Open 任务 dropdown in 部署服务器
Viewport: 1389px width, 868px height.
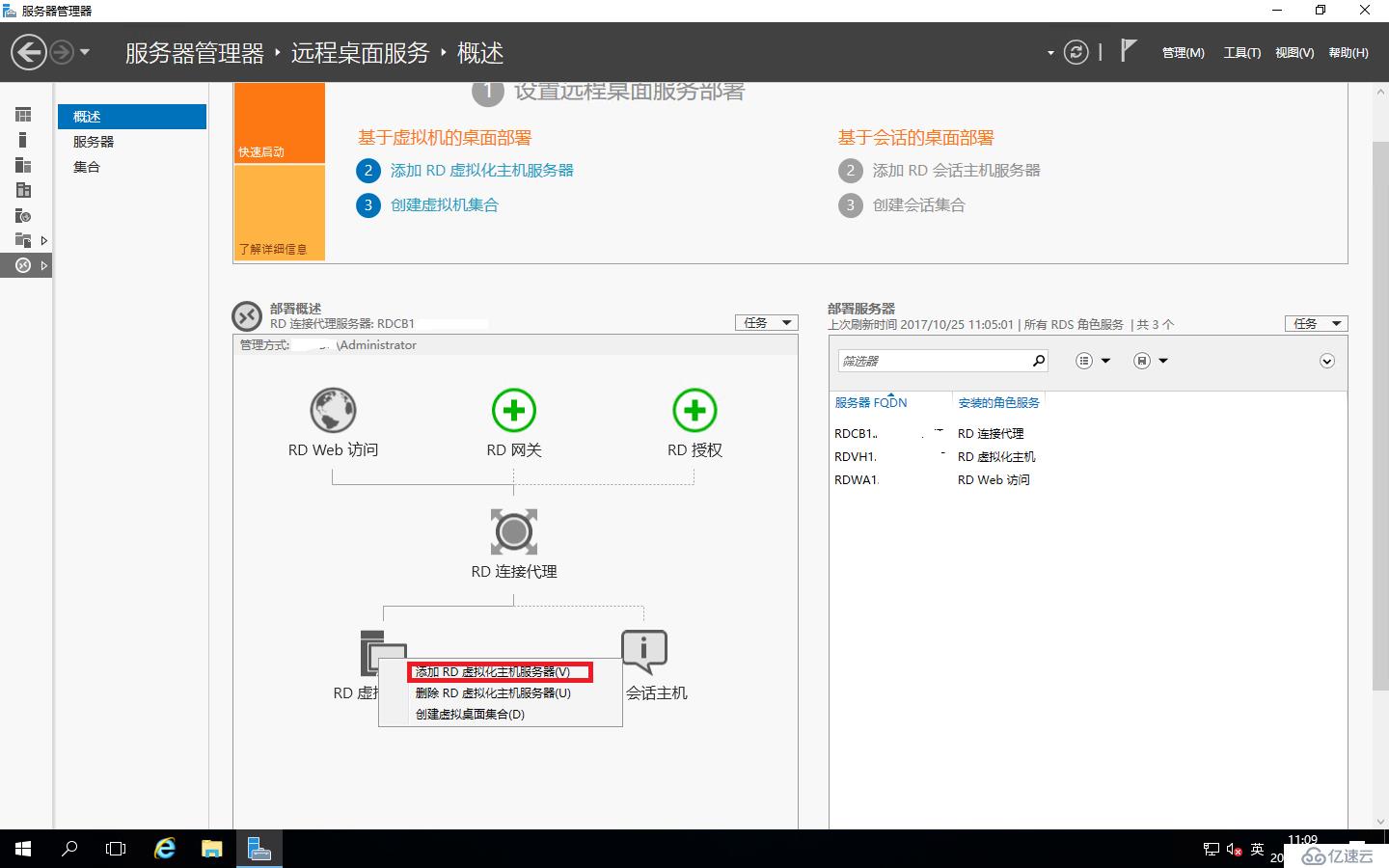(1316, 323)
